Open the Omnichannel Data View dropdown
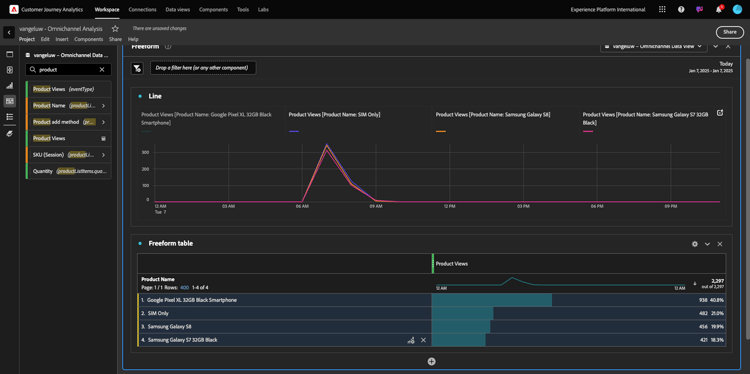This screenshot has height=374, width=750. point(653,46)
